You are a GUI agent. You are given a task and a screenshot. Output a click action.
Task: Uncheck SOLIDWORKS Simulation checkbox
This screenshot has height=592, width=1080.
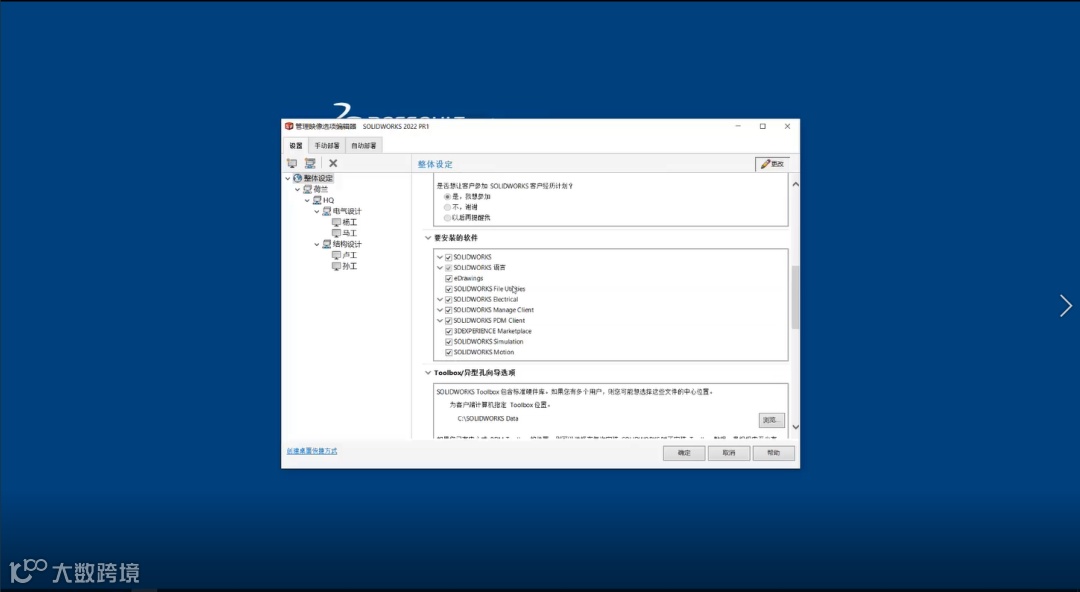coord(448,342)
